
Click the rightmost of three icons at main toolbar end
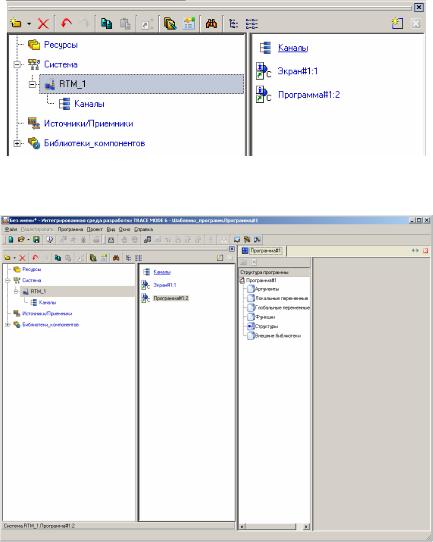pos(257,240)
